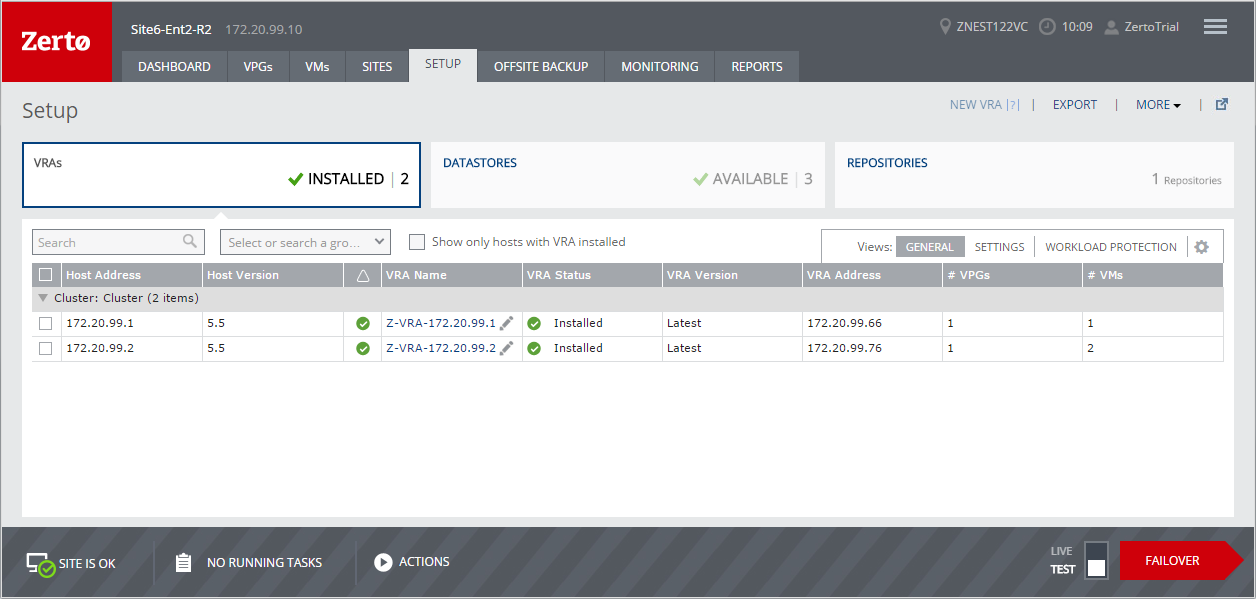1256x599 pixels.
Task: Open the DASHBOARD tab
Action: (x=174, y=66)
